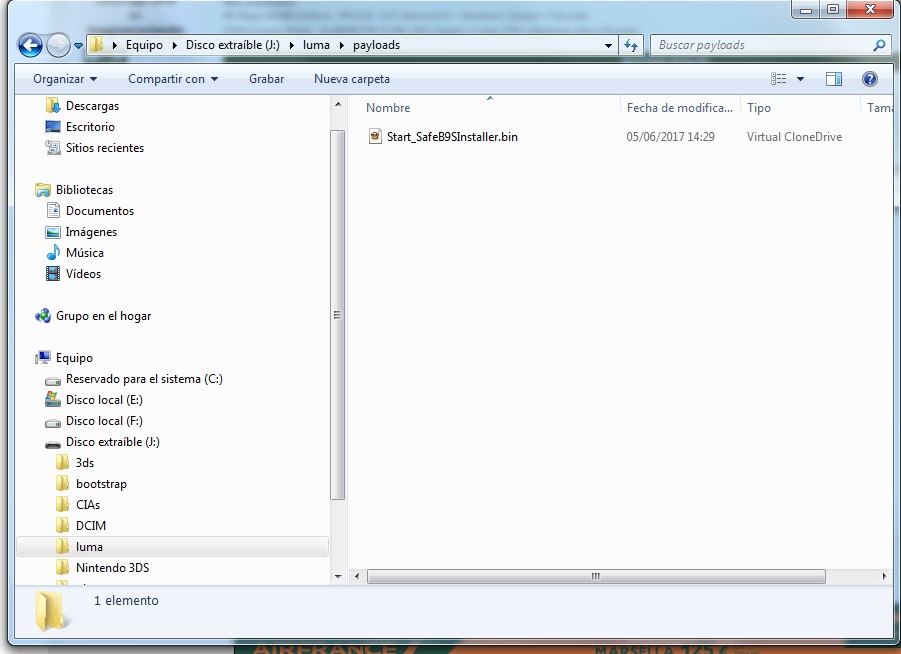The height and width of the screenshot is (654, 901).
Task: Focus the Buscar payloads search field
Action: 762,45
